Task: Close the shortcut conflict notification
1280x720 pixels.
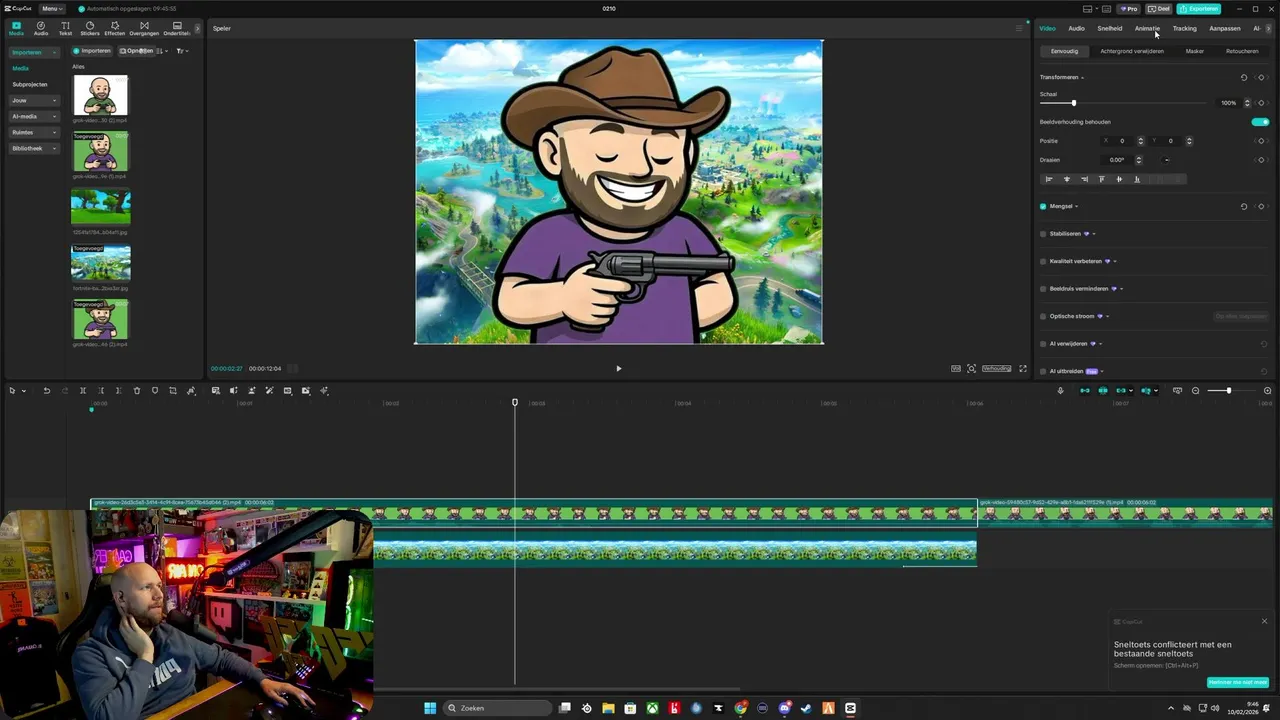Action: (1264, 621)
